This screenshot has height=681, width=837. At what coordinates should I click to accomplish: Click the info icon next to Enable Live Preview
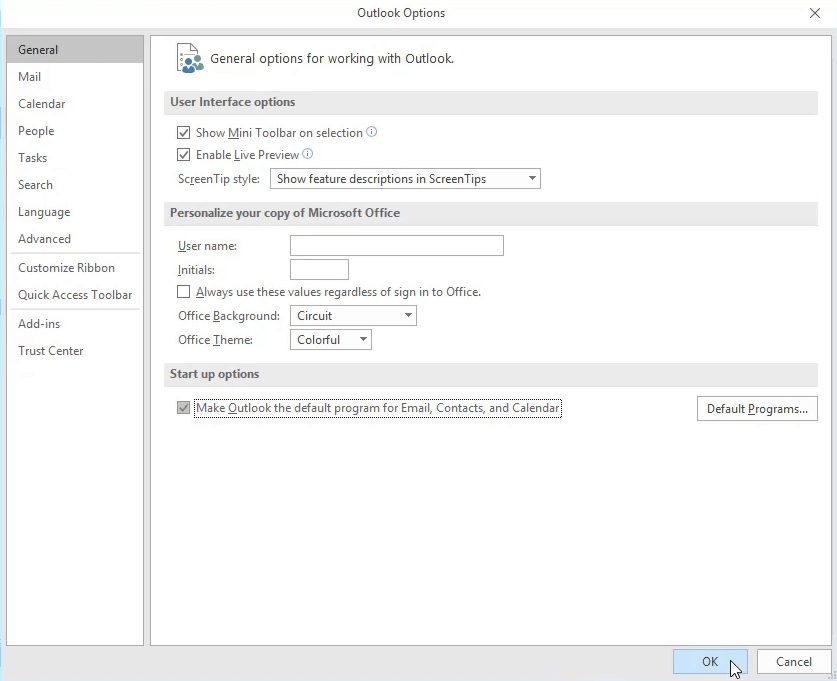tap(307, 154)
